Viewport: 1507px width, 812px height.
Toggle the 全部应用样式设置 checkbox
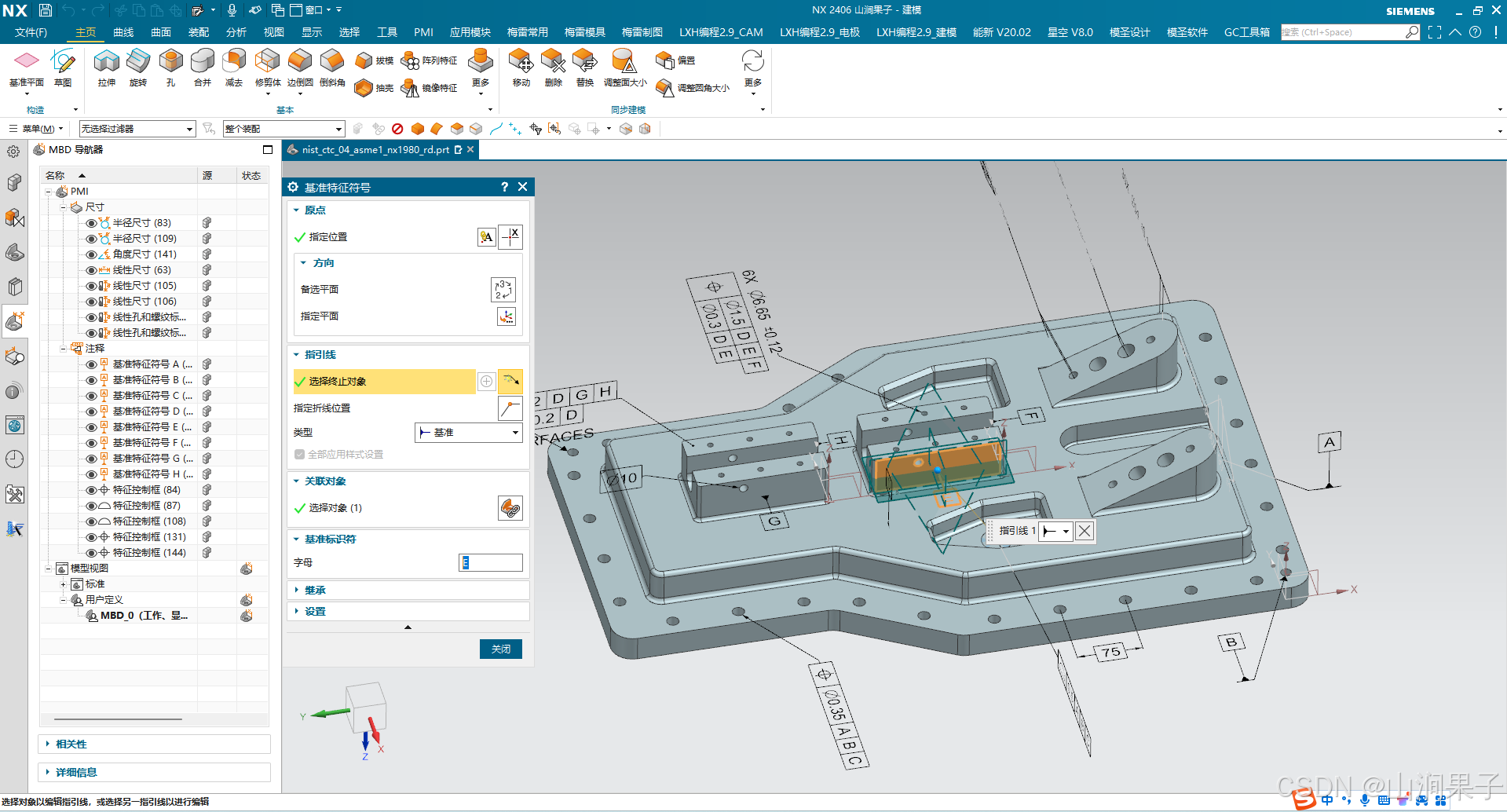point(299,455)
